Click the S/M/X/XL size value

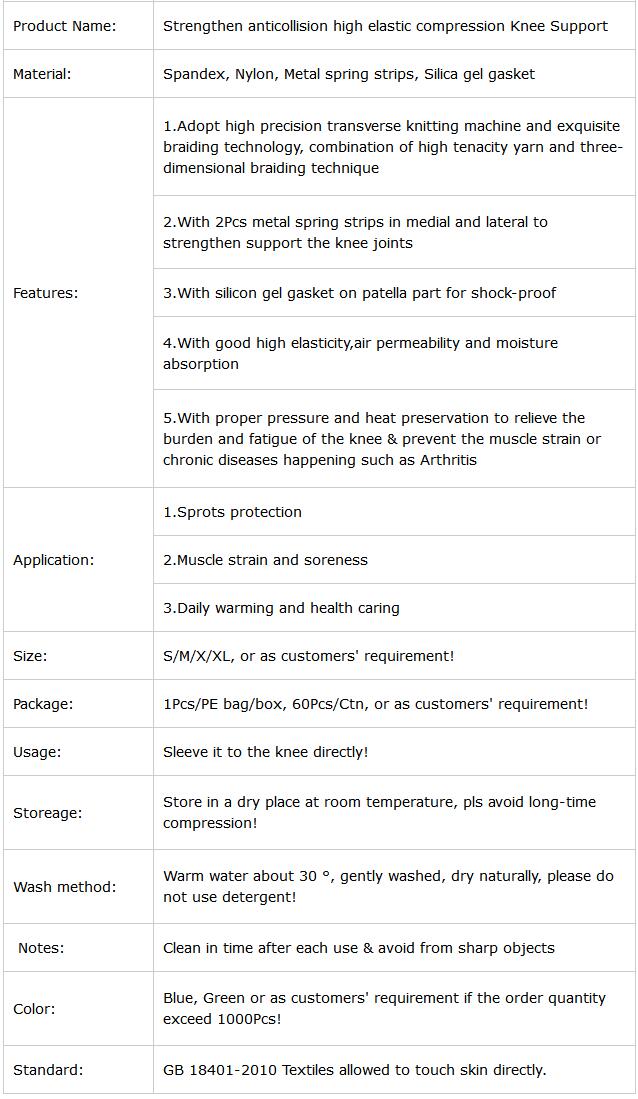coord(308,656)
